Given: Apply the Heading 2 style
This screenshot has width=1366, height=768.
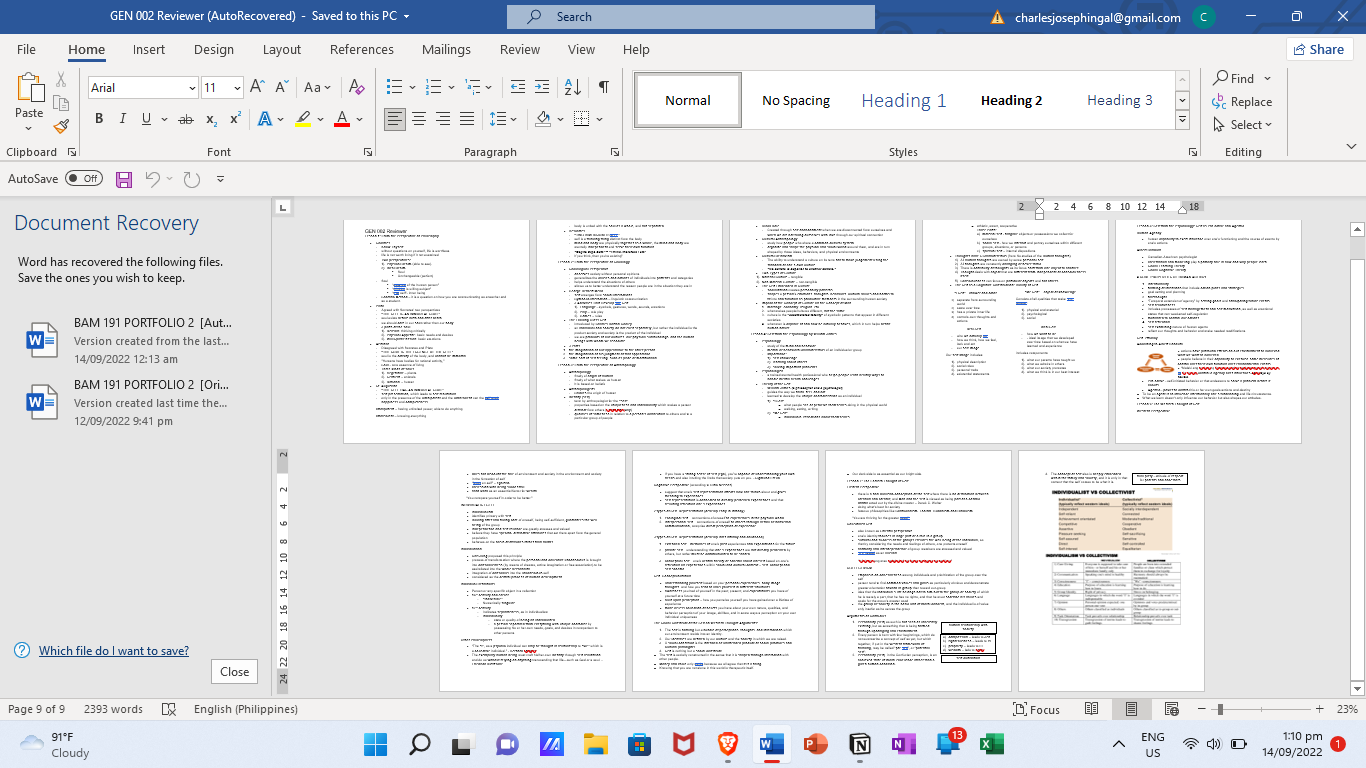Looking at the screenshot, I should coord(1012,100).
